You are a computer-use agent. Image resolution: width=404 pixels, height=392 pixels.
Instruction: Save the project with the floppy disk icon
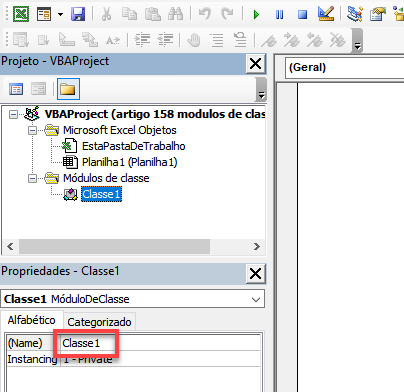point(78,14)
